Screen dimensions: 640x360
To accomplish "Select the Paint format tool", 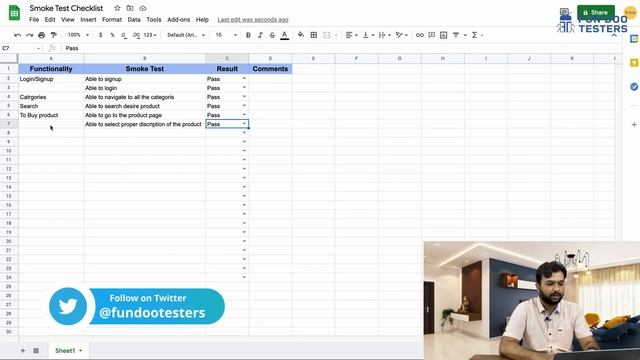I will [x=53, y=36].
